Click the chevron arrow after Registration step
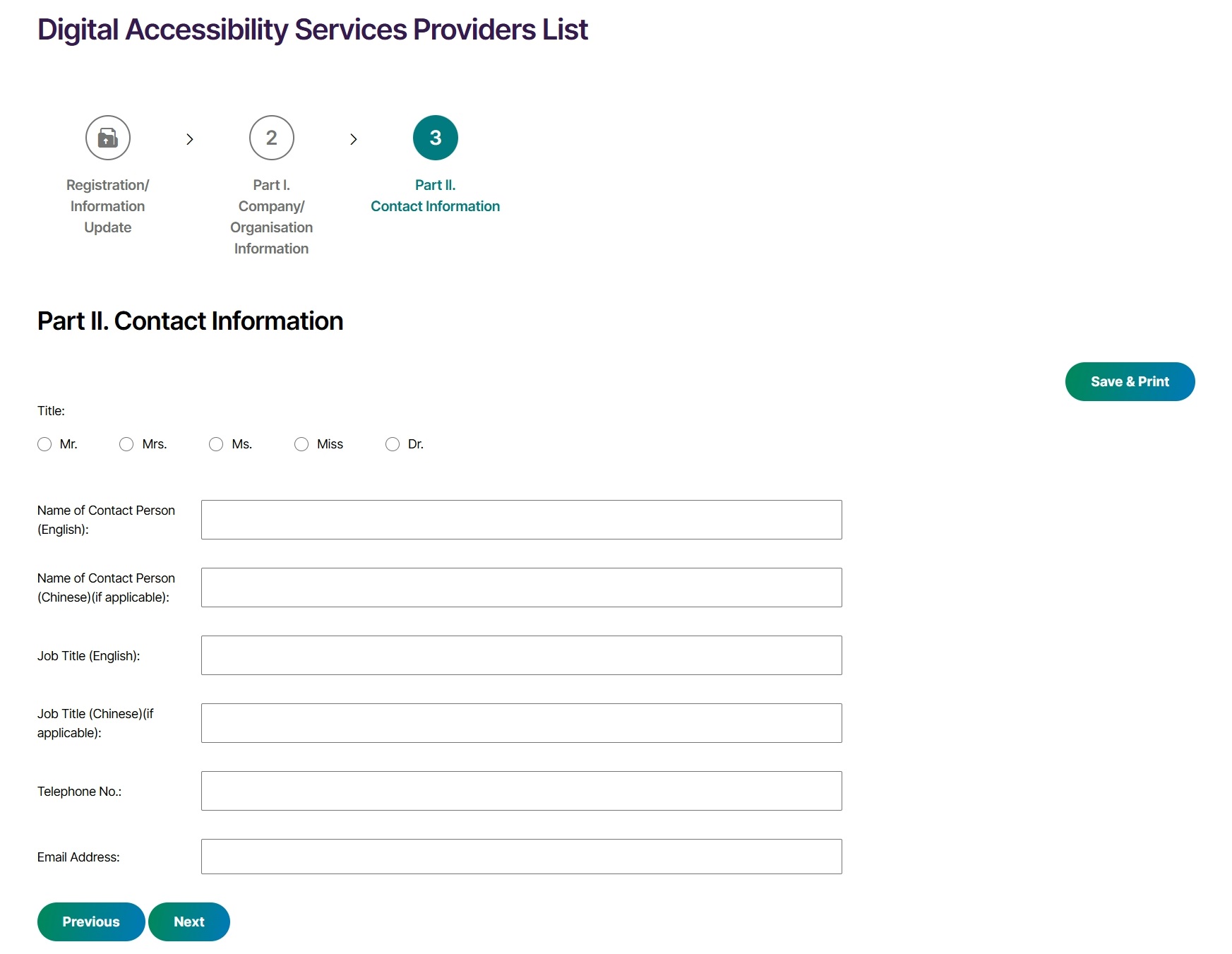The height and width of the screenshot is (954, 1232). pos(189,139)
